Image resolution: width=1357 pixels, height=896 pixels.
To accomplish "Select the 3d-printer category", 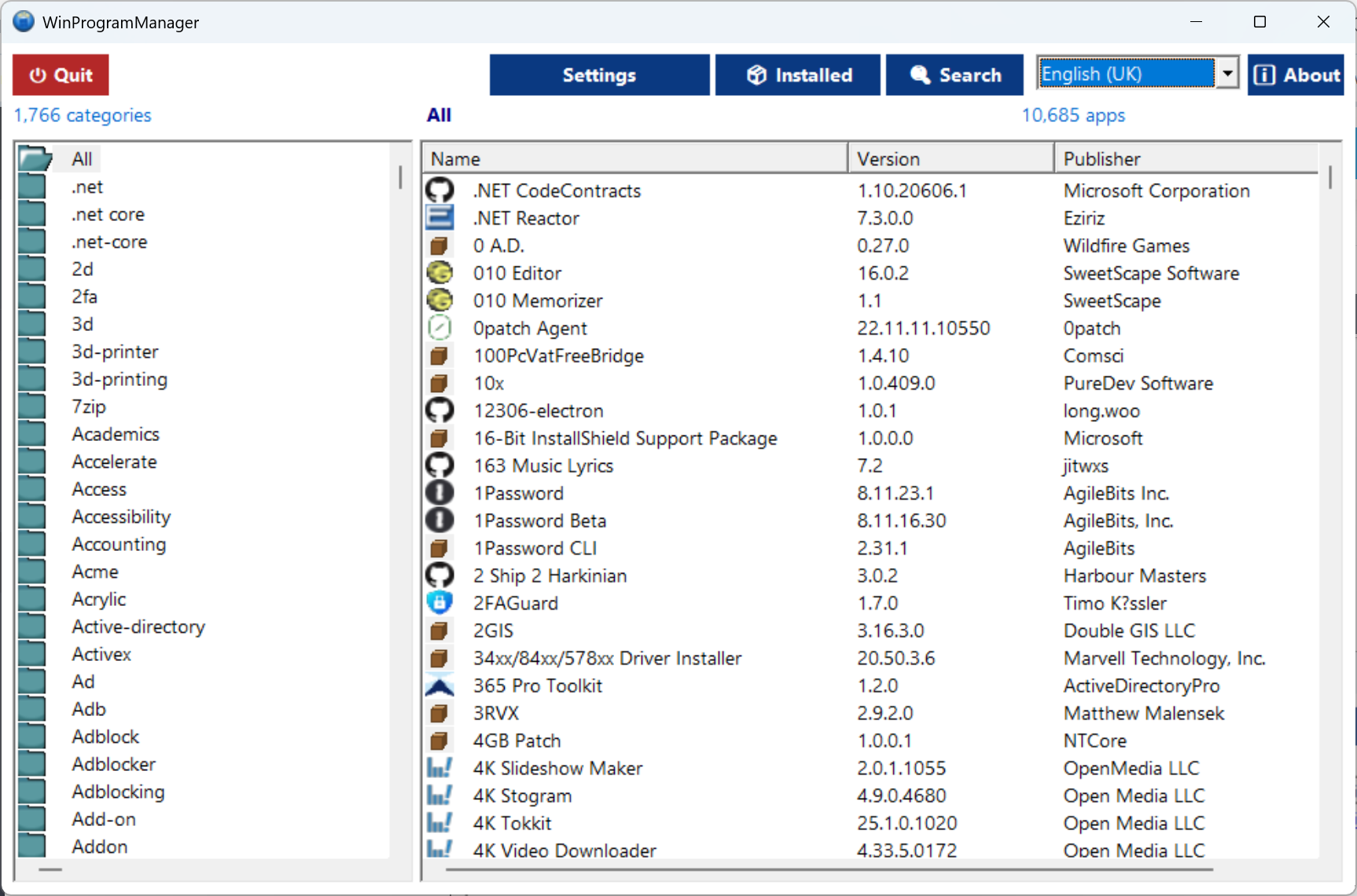I will click(115, 351).
